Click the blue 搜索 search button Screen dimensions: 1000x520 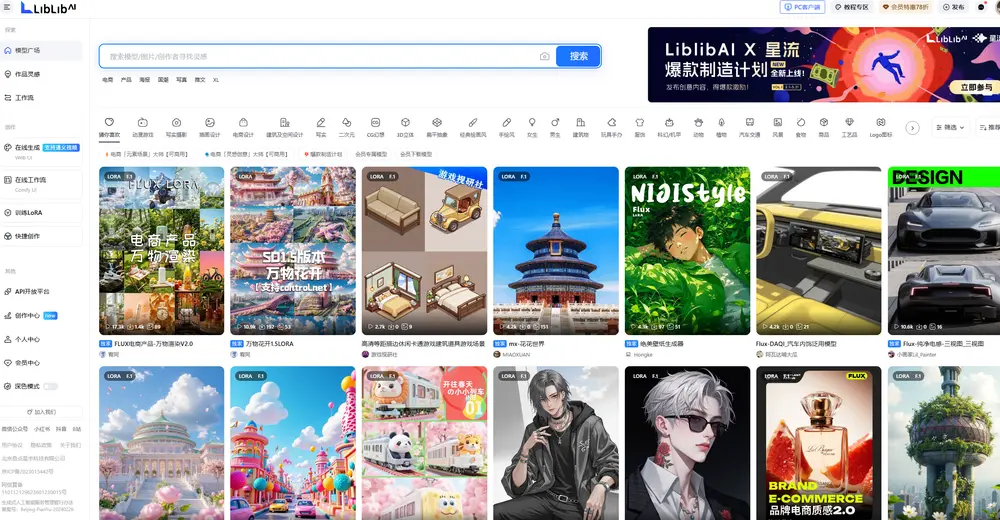pyautogui.click(x=578, y=57)
